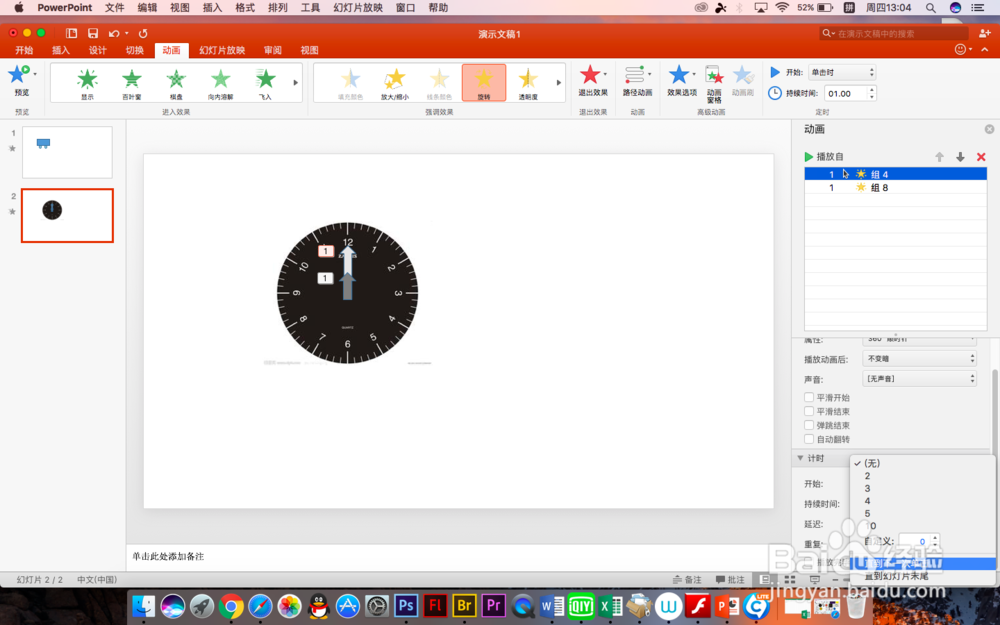Open the 退出效果 exit effects gallery

click(592, 80)
